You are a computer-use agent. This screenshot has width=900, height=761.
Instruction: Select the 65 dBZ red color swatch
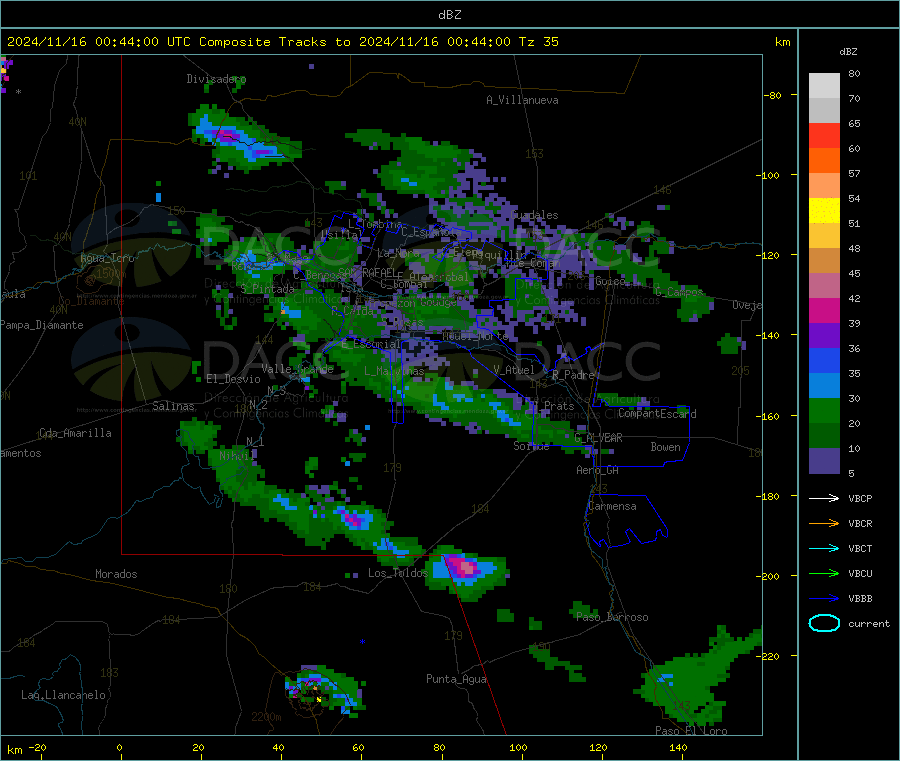(x=824, y=135)
